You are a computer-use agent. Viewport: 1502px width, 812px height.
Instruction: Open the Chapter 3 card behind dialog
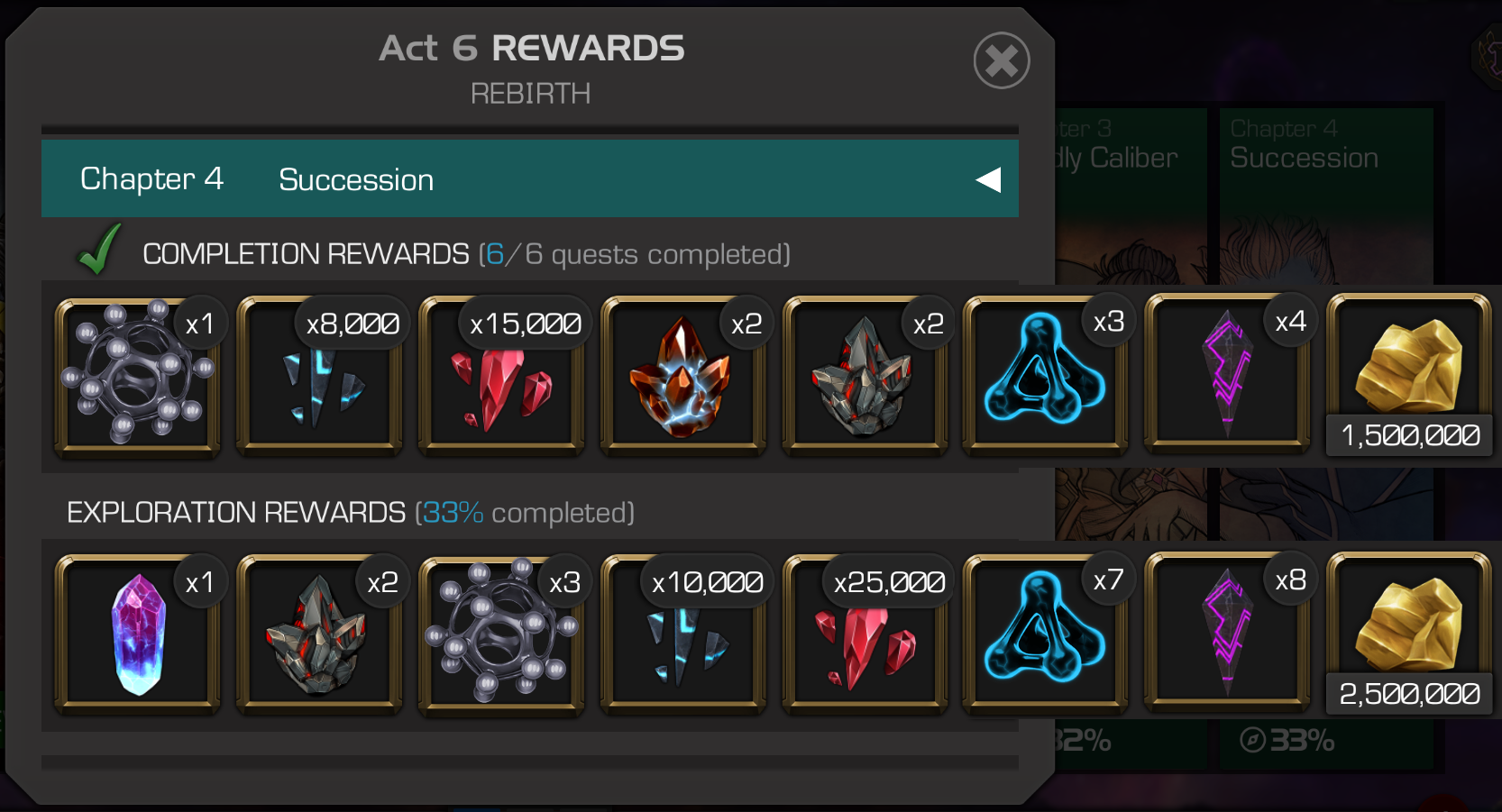[1131, 439]
